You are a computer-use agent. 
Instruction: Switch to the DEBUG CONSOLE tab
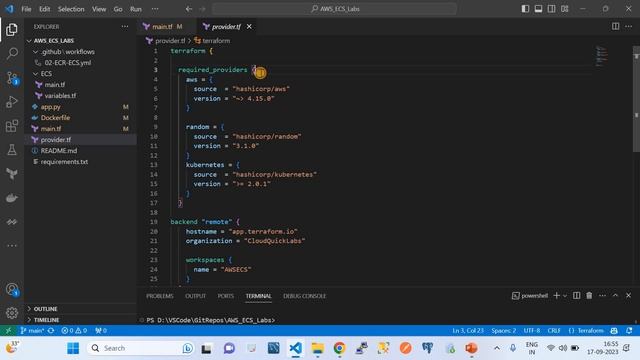pos(304,296)
